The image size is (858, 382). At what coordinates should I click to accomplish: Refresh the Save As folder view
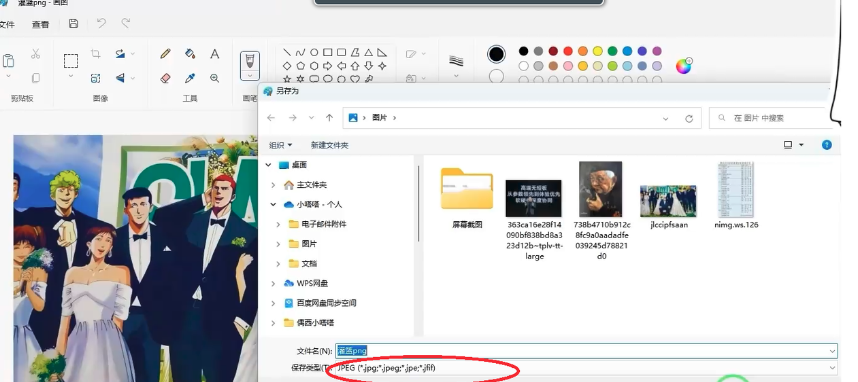click(x=689, y=118)
